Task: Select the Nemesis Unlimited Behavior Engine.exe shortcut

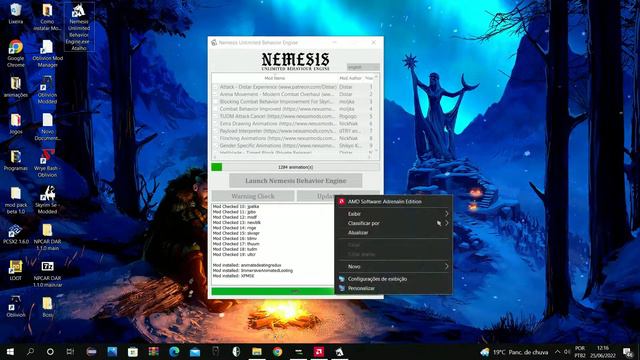Action: click(x=79, y=27)
